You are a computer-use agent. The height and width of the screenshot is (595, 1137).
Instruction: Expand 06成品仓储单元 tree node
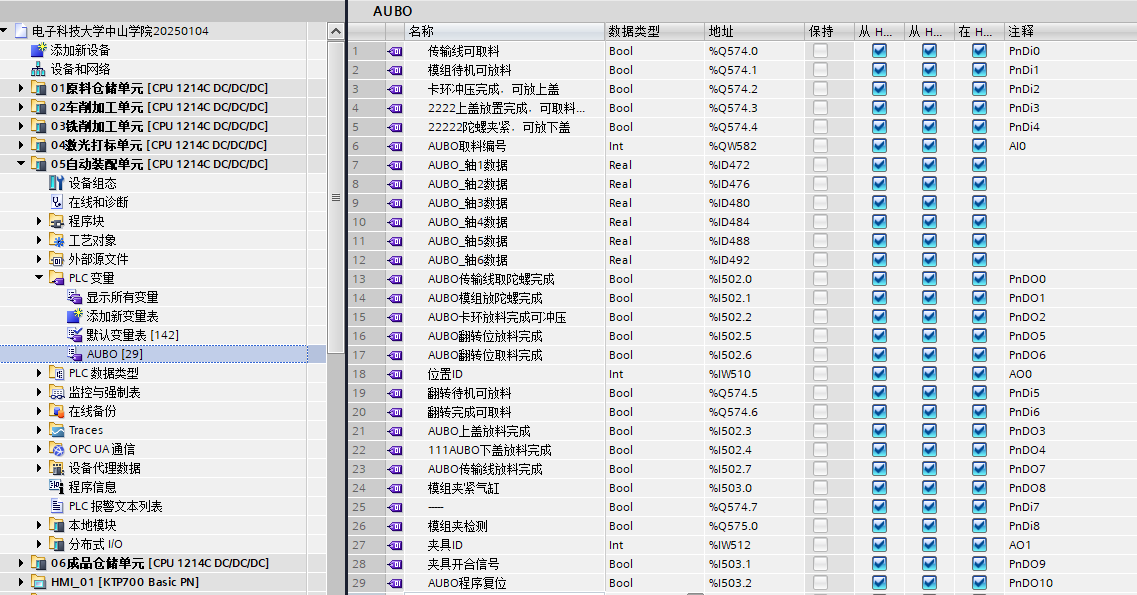coord(20,563)
